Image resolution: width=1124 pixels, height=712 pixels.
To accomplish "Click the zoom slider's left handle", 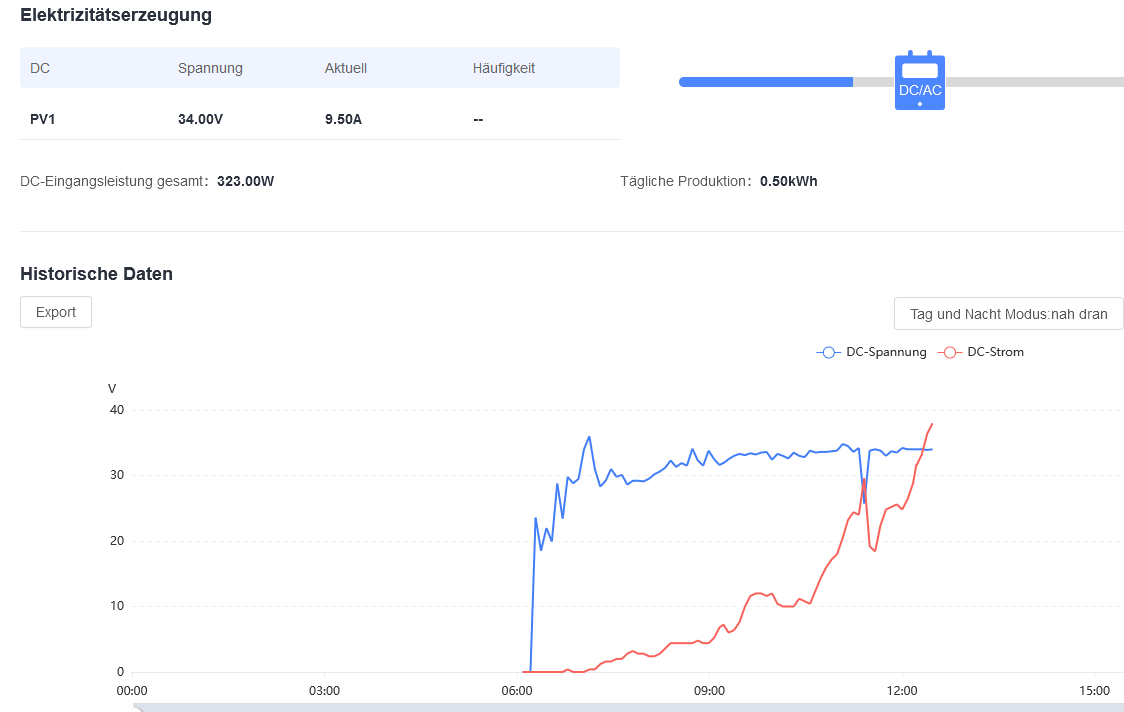I will (137, 708).
